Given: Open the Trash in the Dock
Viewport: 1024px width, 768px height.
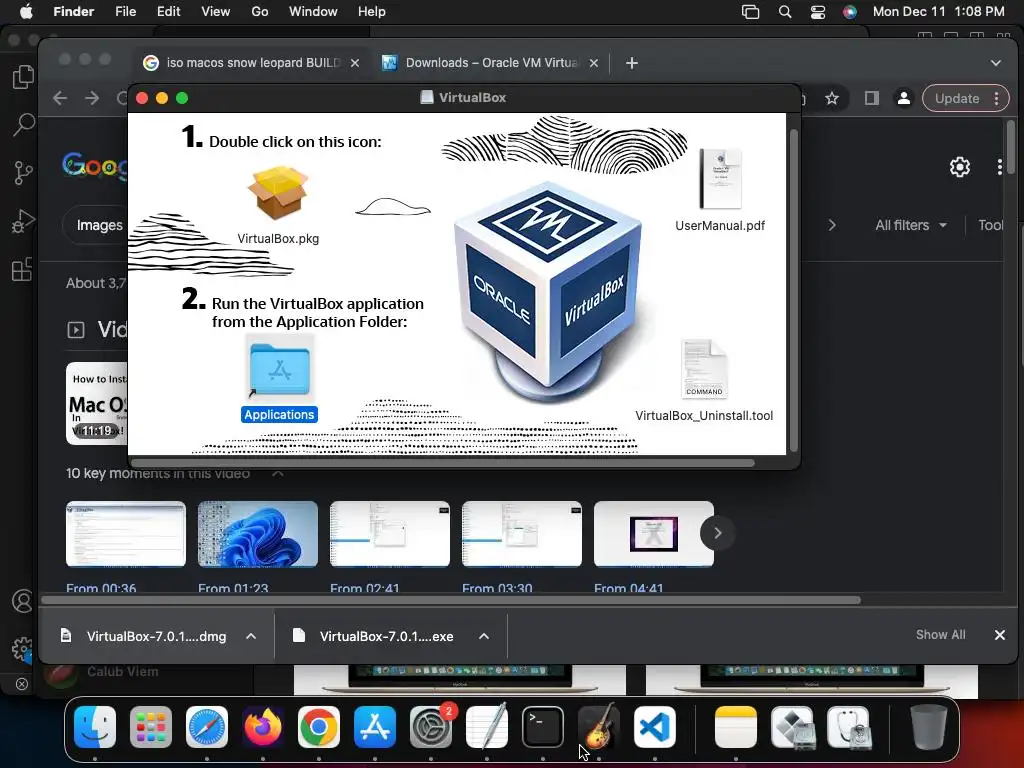Looking at the screenshot, I should [x=929, y=727].
